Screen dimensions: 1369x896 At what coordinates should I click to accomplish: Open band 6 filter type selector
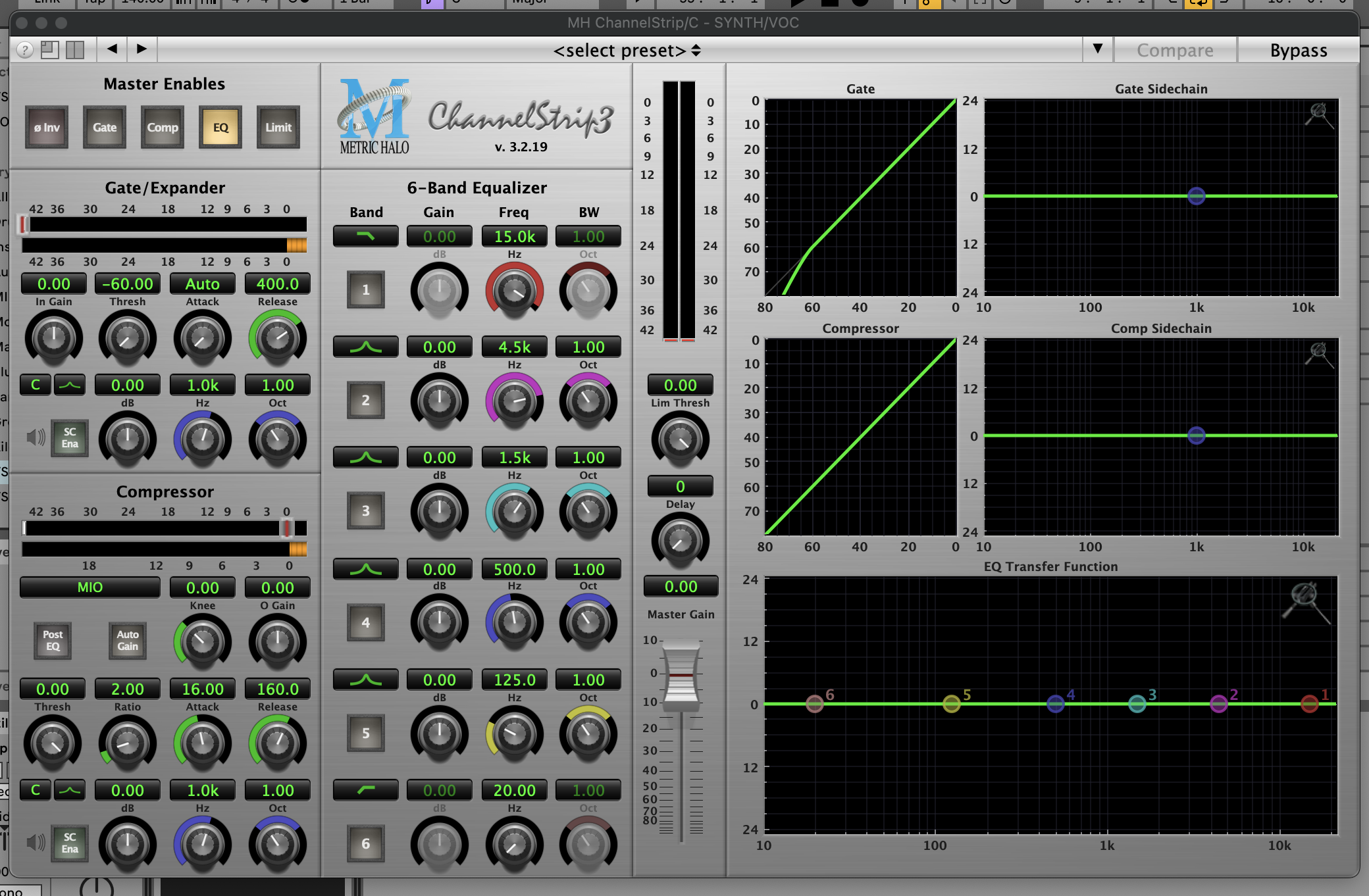365,790
